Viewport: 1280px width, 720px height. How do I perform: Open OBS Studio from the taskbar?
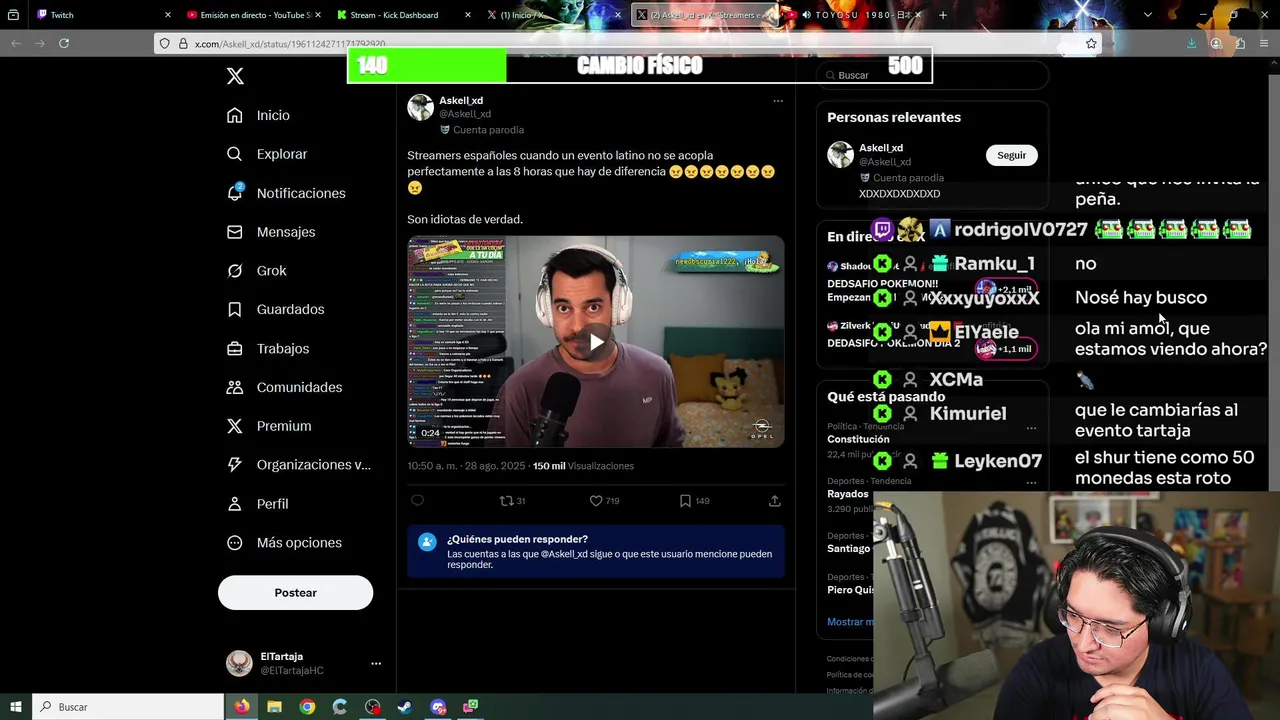[x=373, y=707]
